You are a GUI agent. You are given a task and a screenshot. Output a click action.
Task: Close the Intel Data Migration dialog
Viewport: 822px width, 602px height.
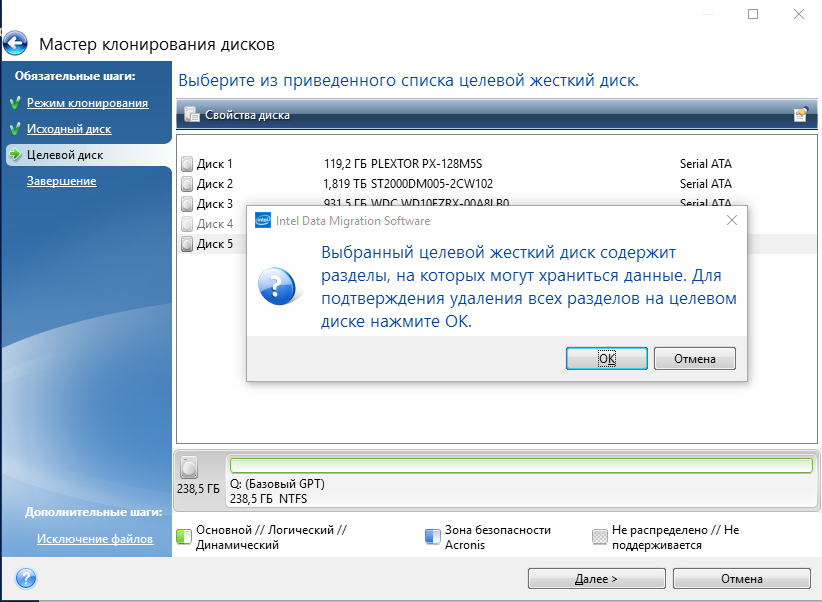click(x=731, y=220)
